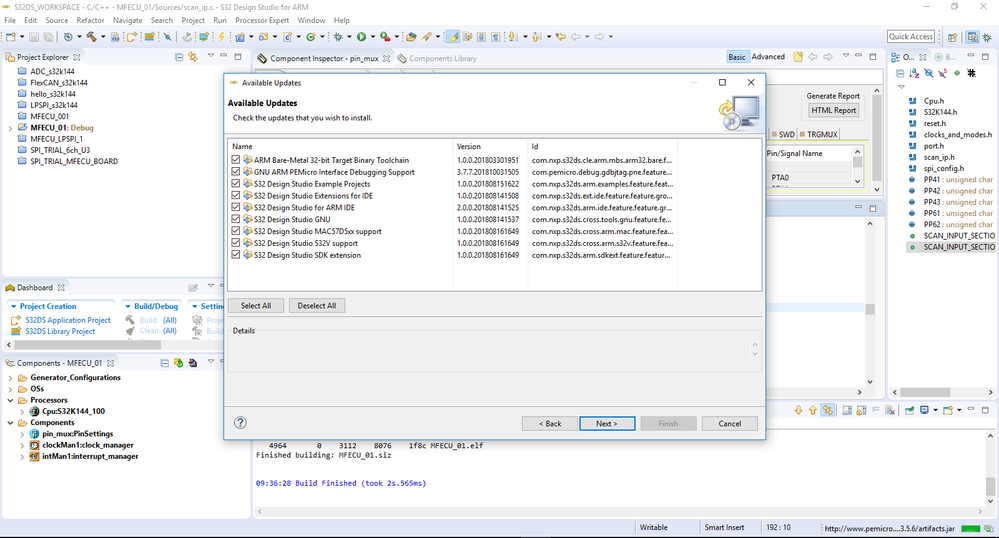Click the New file toolbar icon
The width and height of the screenshot is (999, 538).
click(x=11, y=37)
